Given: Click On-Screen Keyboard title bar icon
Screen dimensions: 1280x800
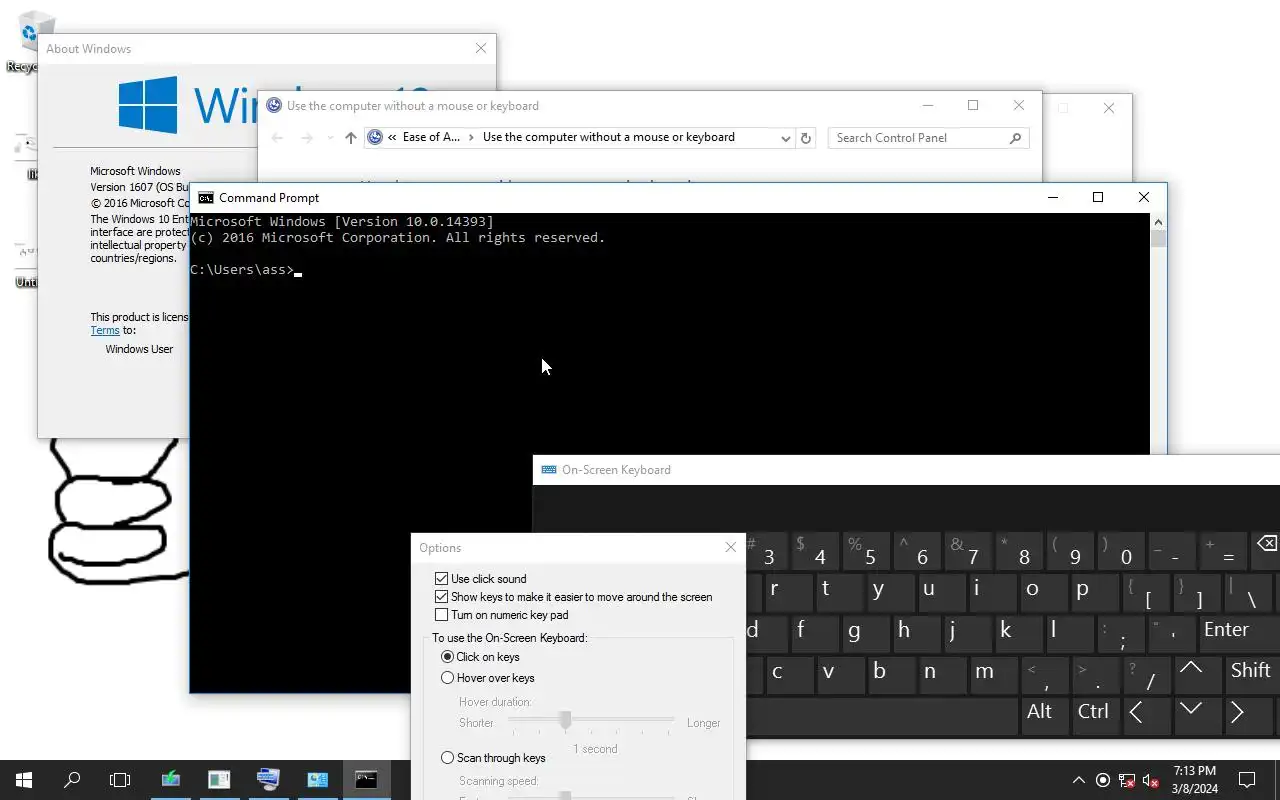Looking at the screenshot, I should pos(548,470).
